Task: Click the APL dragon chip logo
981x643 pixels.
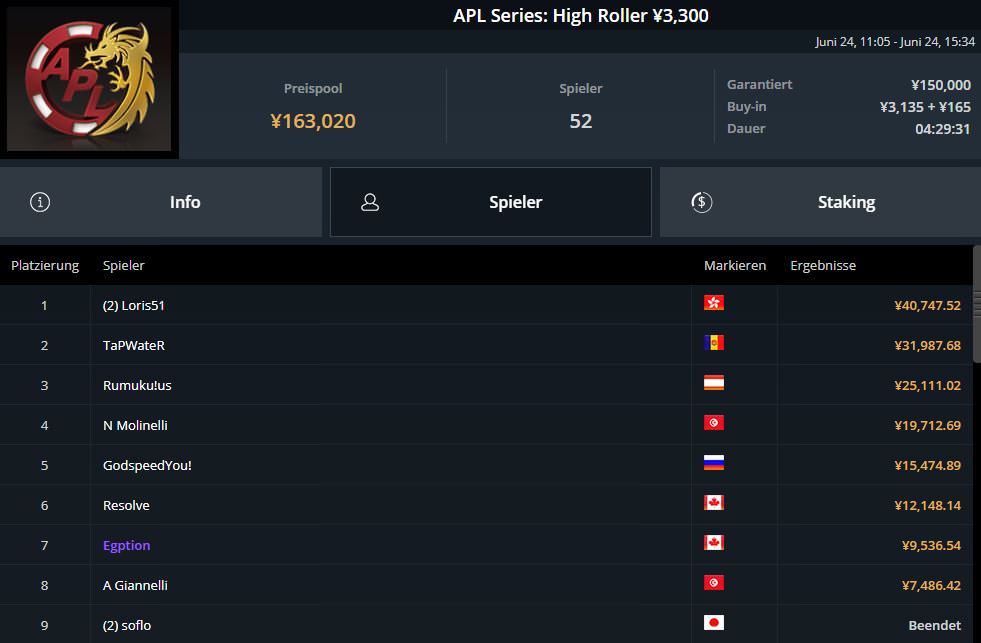Action: pos(90,79)
